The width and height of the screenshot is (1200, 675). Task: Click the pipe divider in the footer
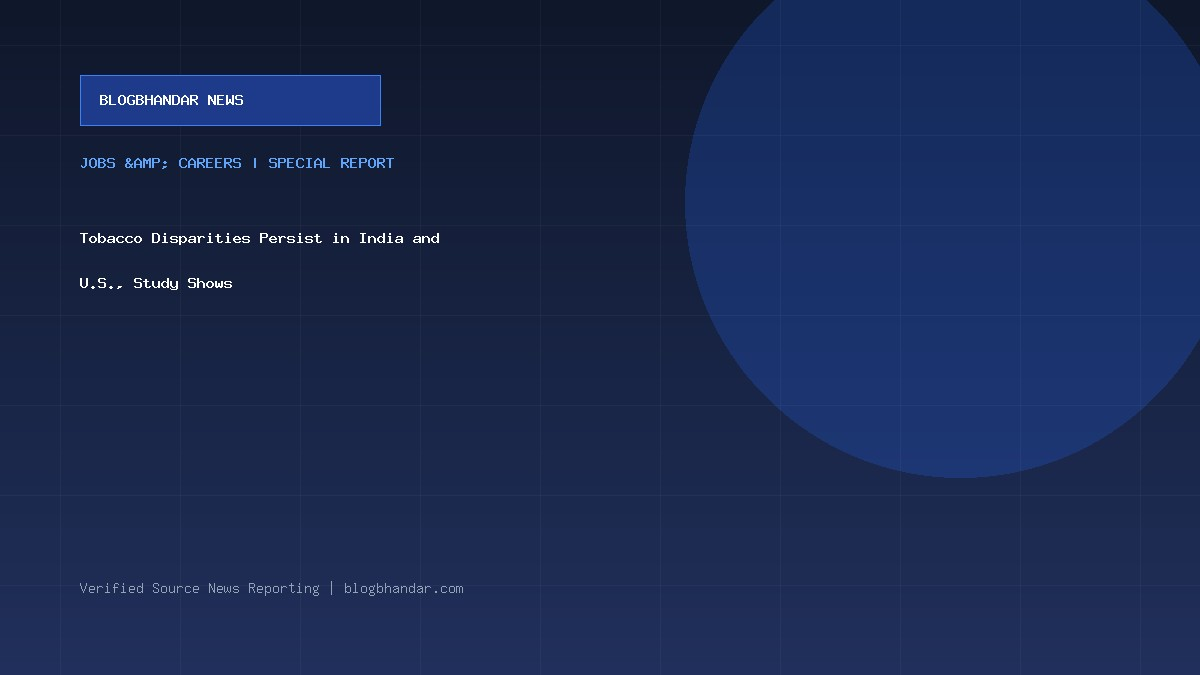point(332,588)
